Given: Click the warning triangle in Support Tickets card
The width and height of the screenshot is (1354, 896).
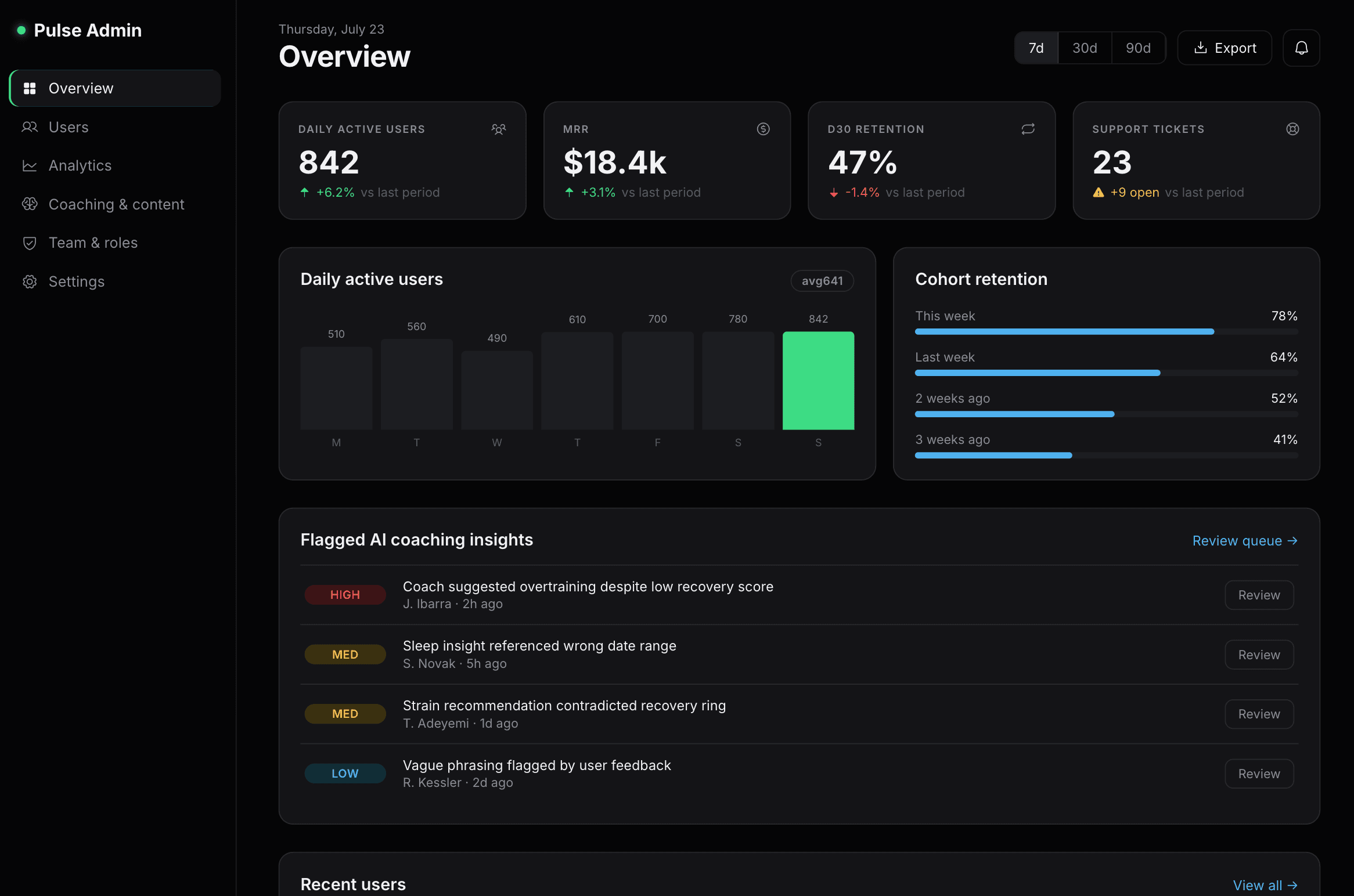Looking at the screenshot, I should pos(1099,192).
